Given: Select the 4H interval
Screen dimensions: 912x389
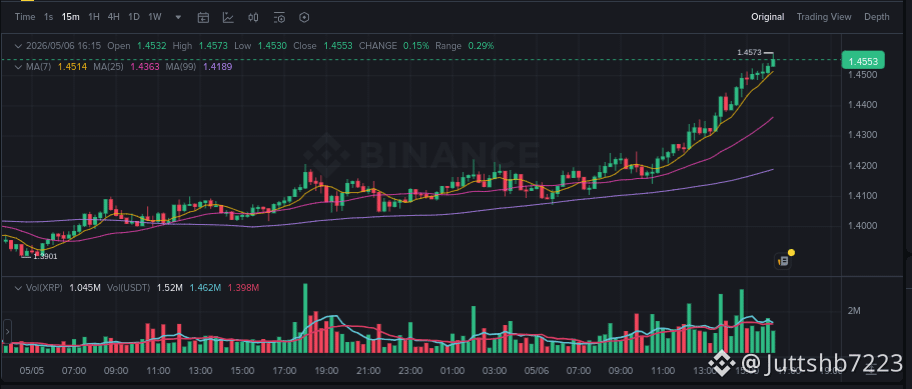Looking at the screenshot, I should coord(113,17).
